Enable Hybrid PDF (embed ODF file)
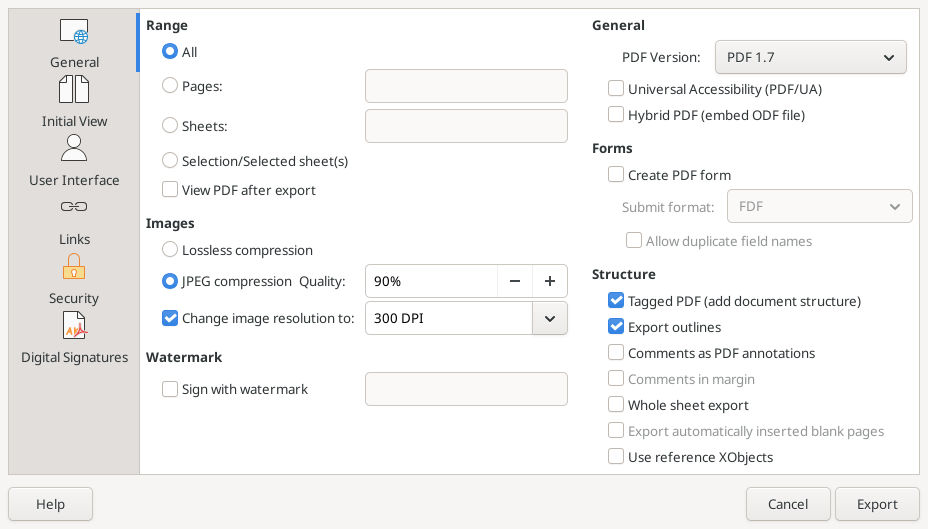 tap(616, 115)
